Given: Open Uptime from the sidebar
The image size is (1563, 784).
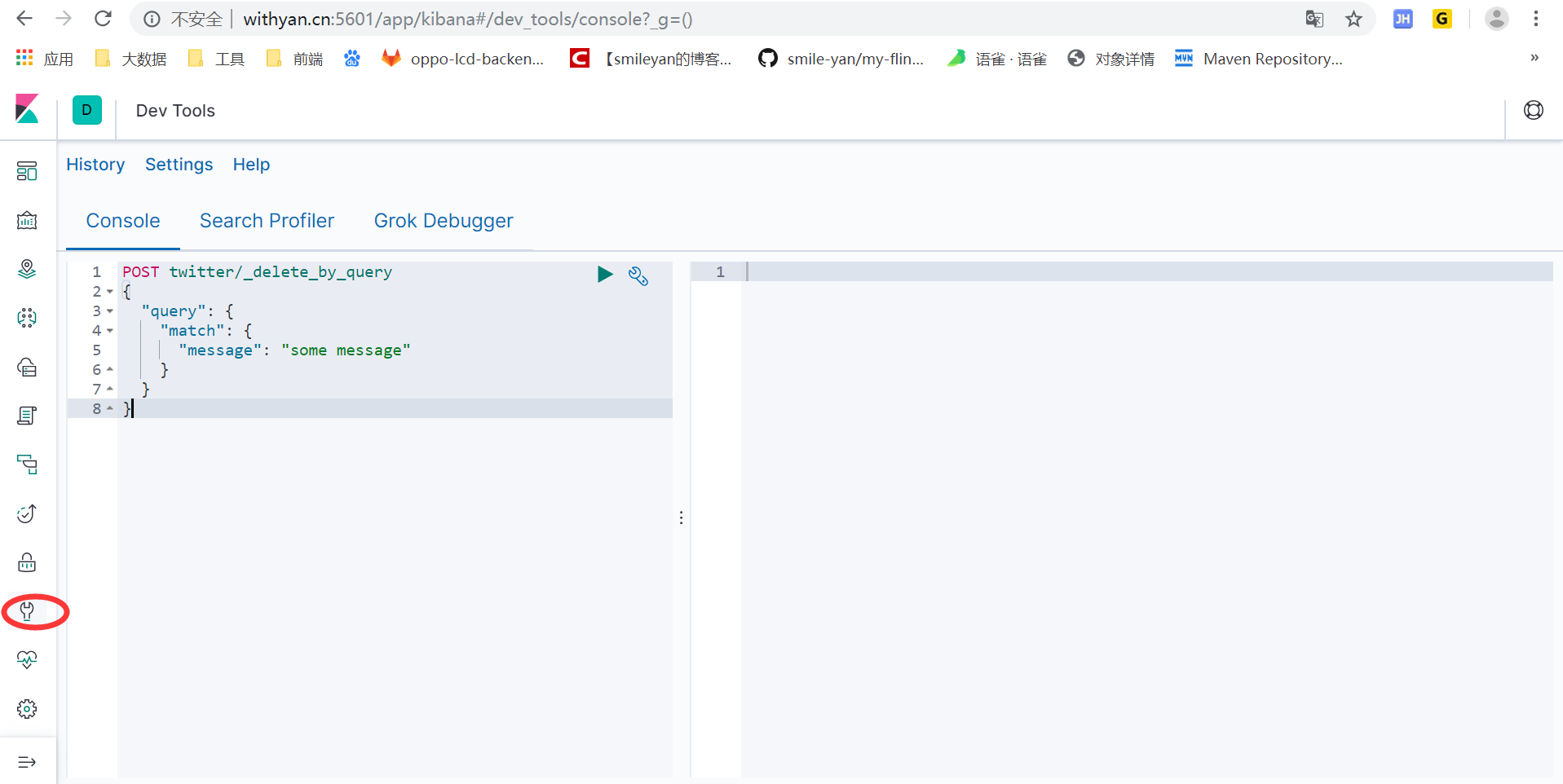Looking at the screenshot, I should [x=27, y=513].
